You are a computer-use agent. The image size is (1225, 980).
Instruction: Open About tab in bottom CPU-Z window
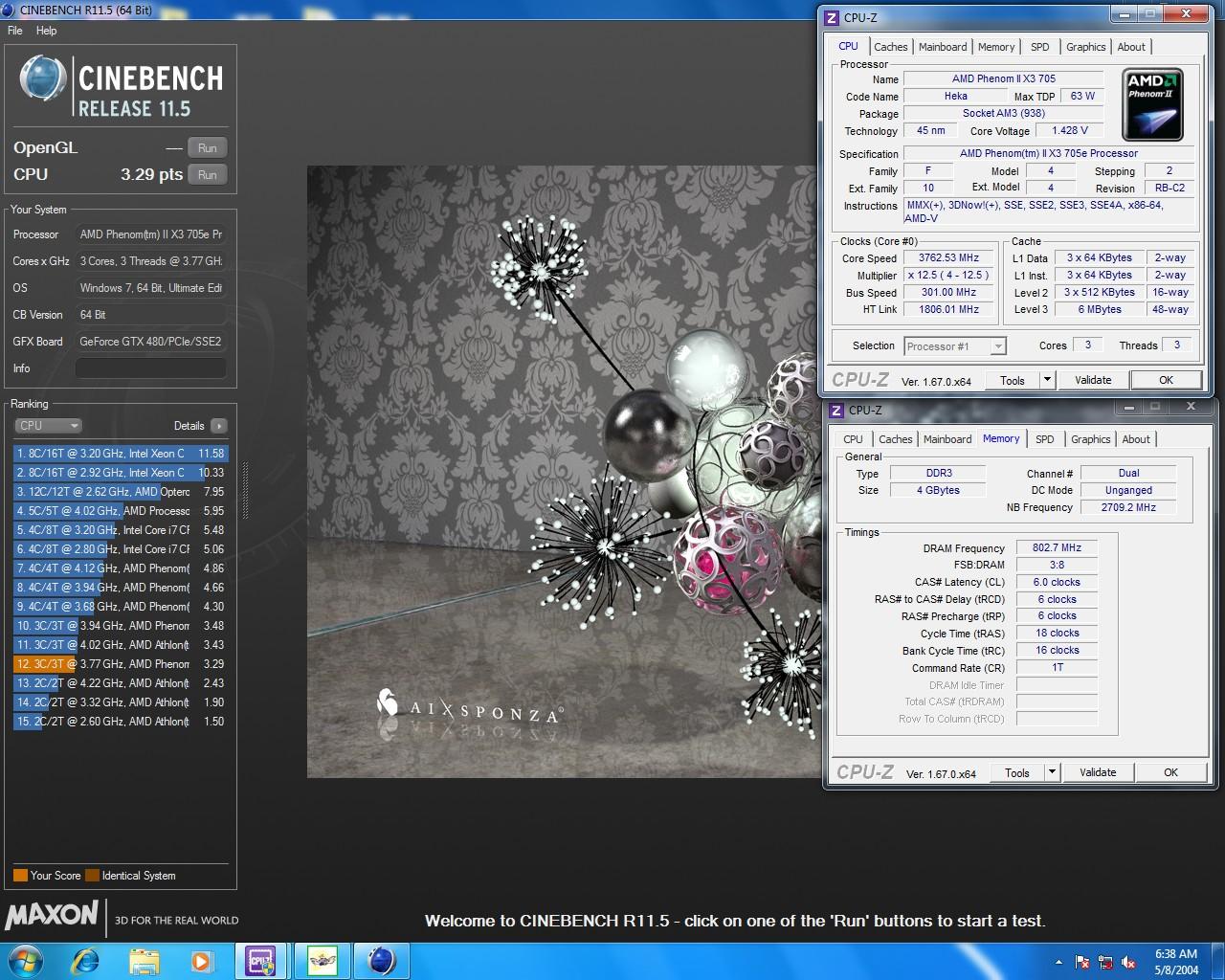1136,439
